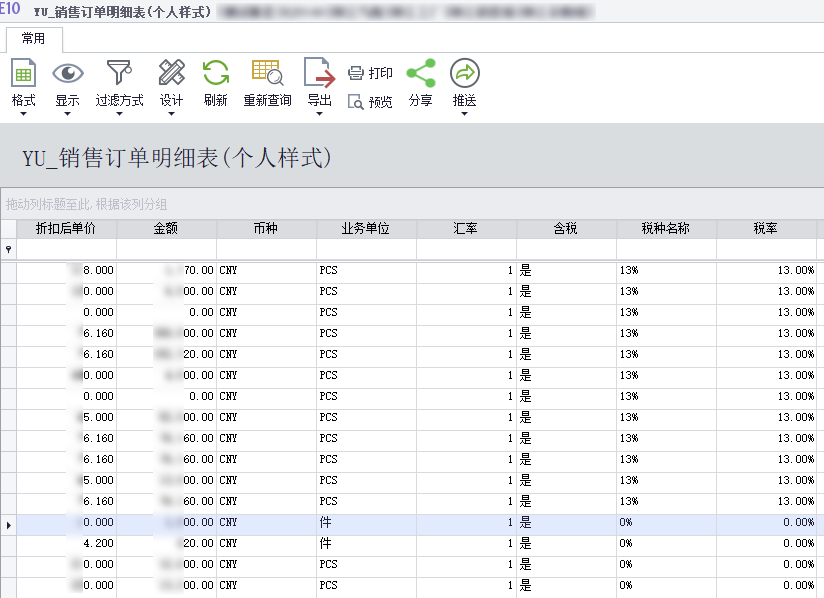Viewport: 824px width, 598px height.
Task: Expand the 显示 dropdown arrow
Action: click(67, 114)
